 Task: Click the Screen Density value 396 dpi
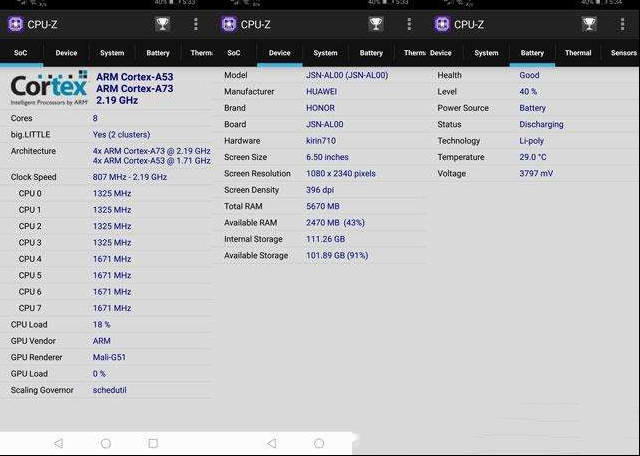[320, 190]
